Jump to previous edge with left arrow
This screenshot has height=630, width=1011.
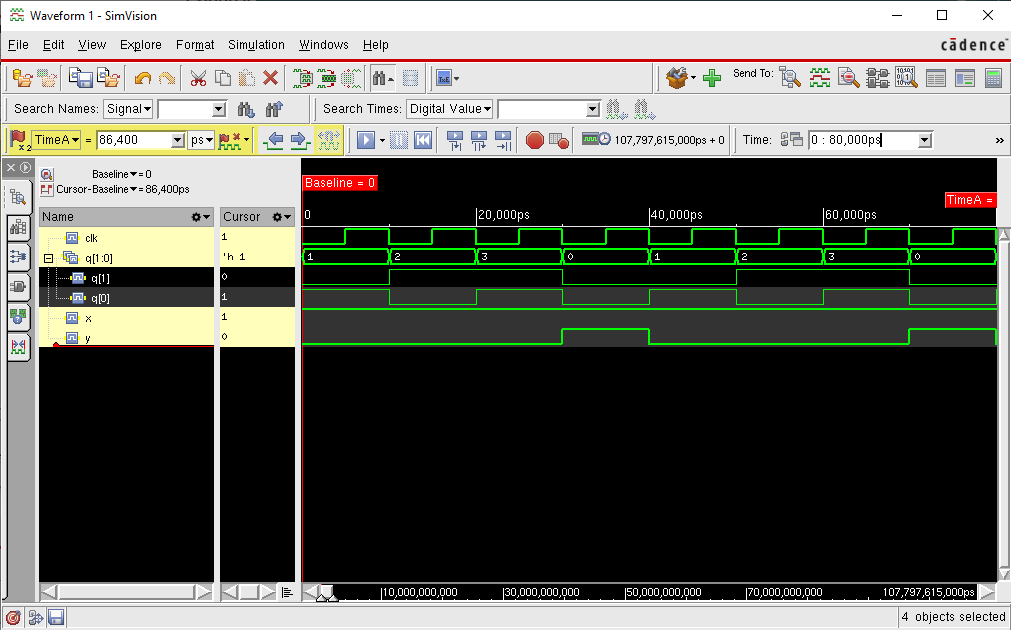(273, 141)
